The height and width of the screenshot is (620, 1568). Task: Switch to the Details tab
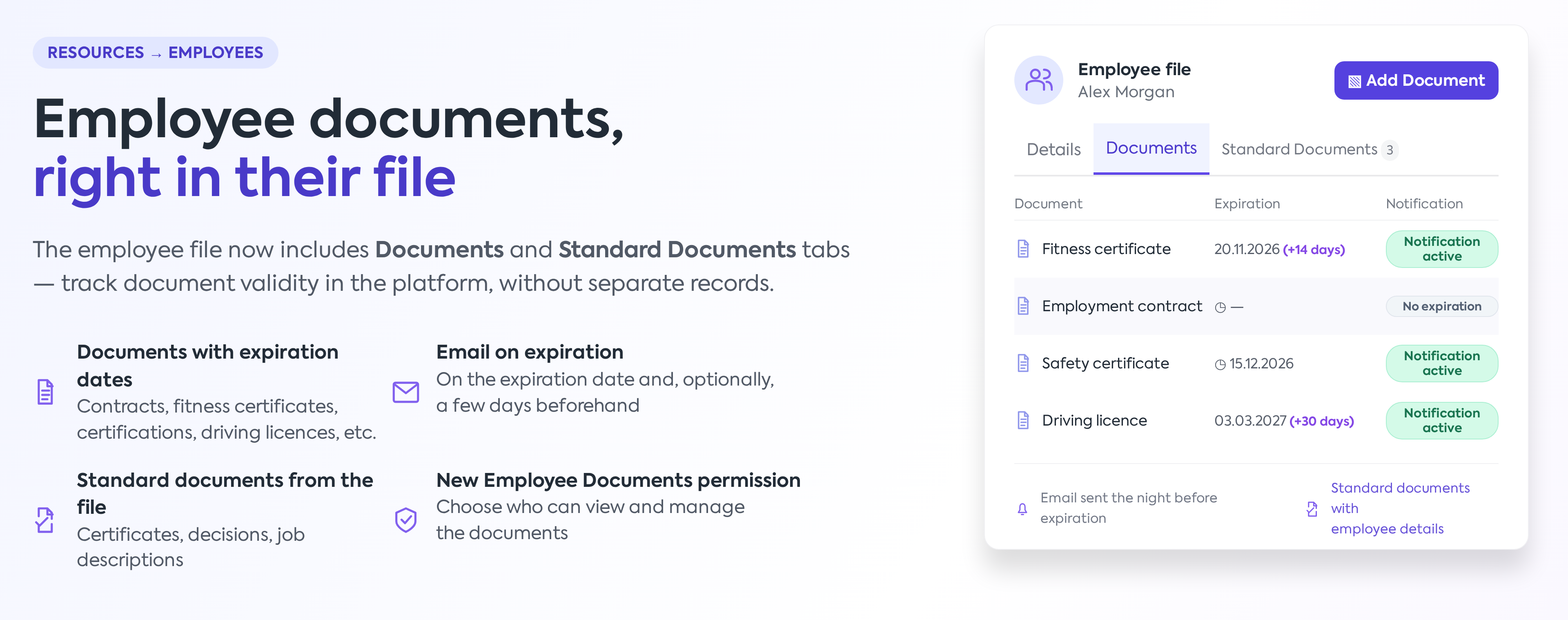(1053, 149)
